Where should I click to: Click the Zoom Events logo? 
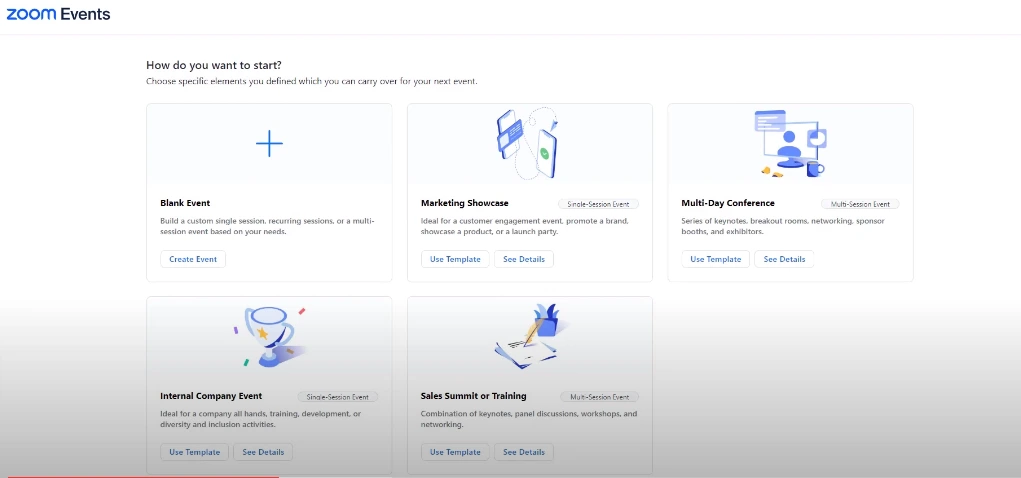pyautogui.click(x=58, y=14)
